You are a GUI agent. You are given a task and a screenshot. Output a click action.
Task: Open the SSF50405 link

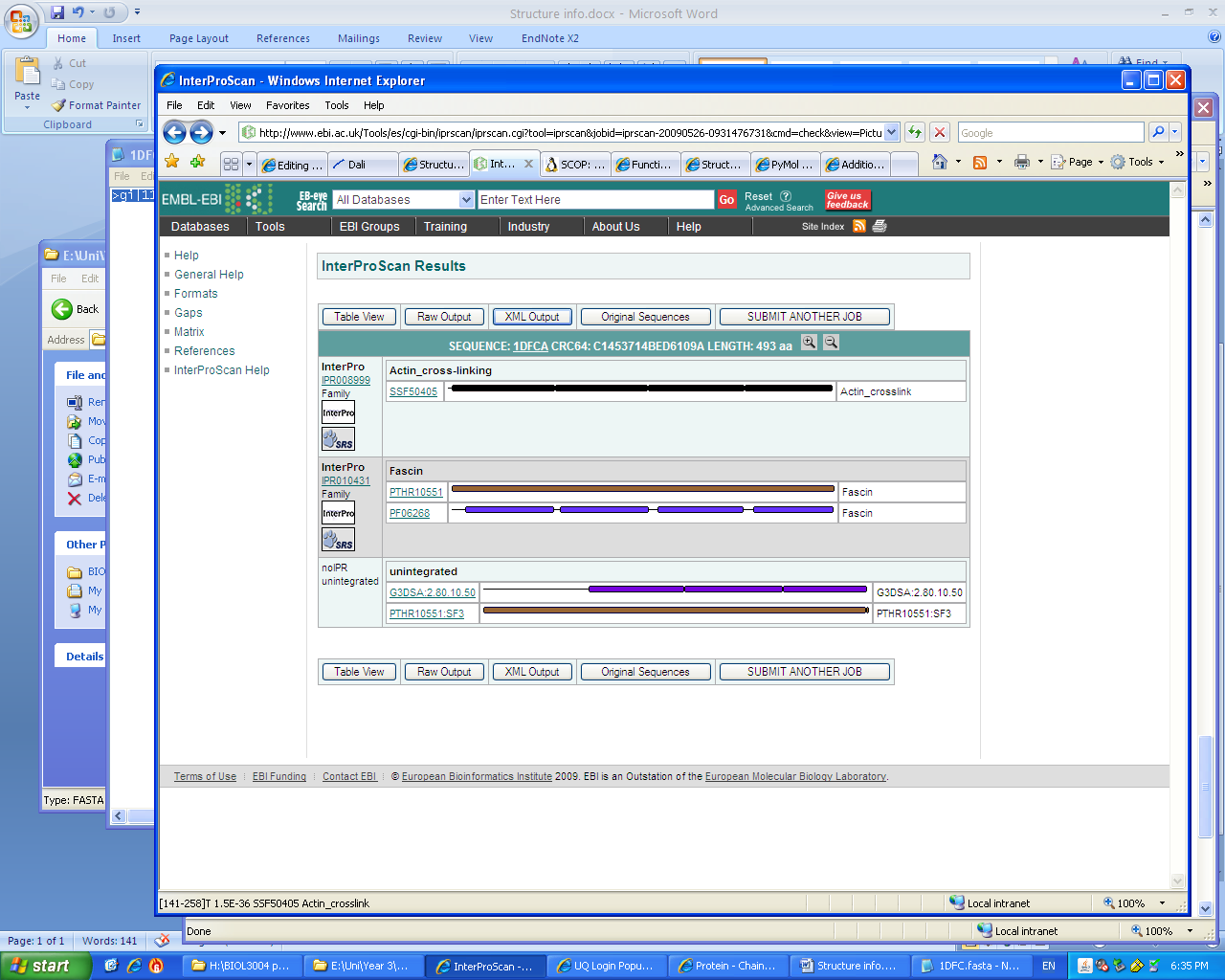pos(413,391)
